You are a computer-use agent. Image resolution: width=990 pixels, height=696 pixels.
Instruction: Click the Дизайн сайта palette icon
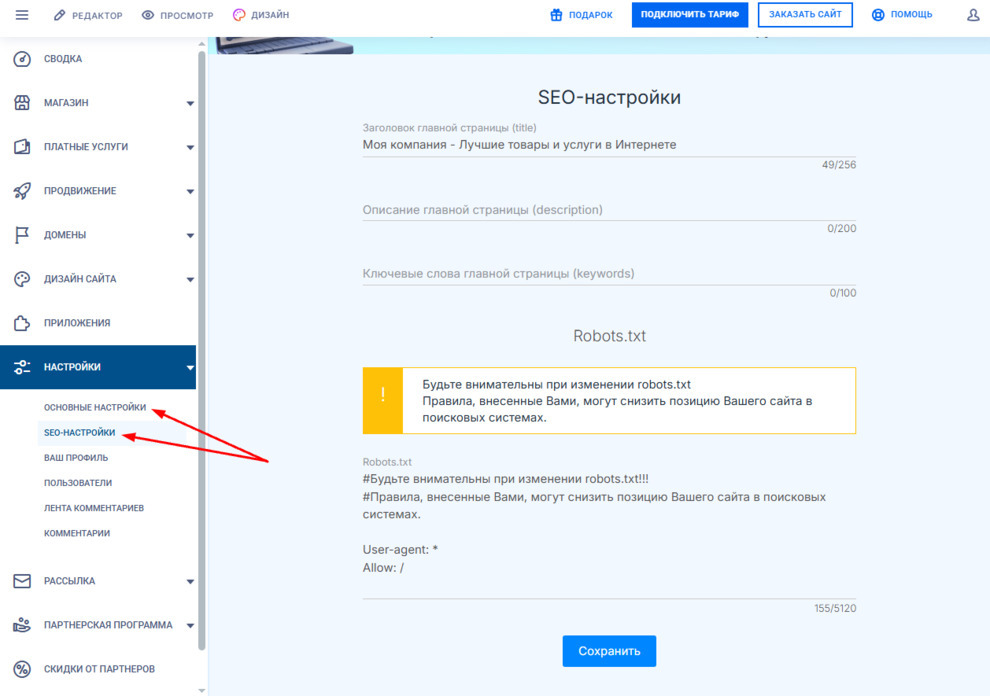point(22,279)
